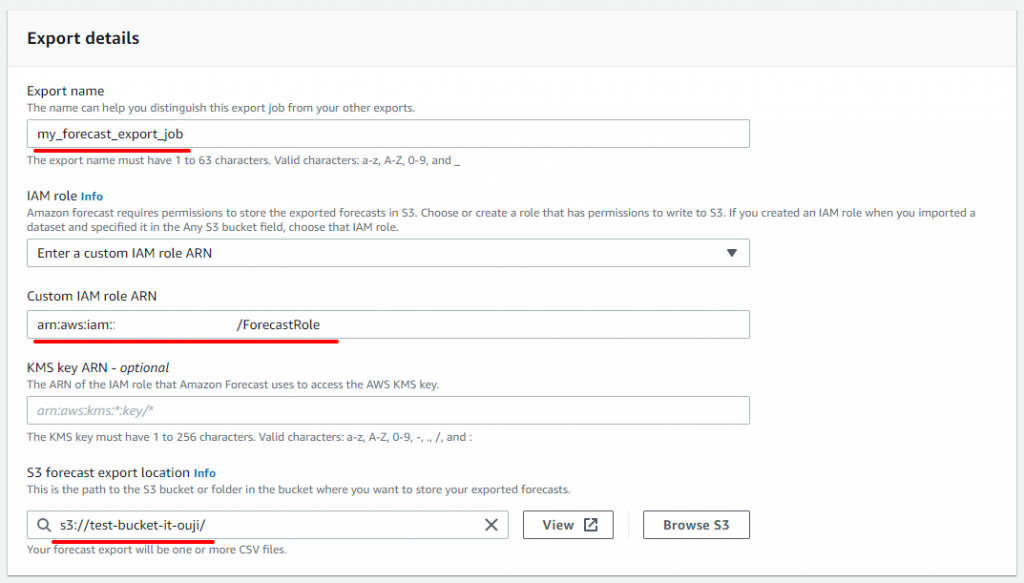
Task: Click the Export name input field
Action: click(388, 134)
